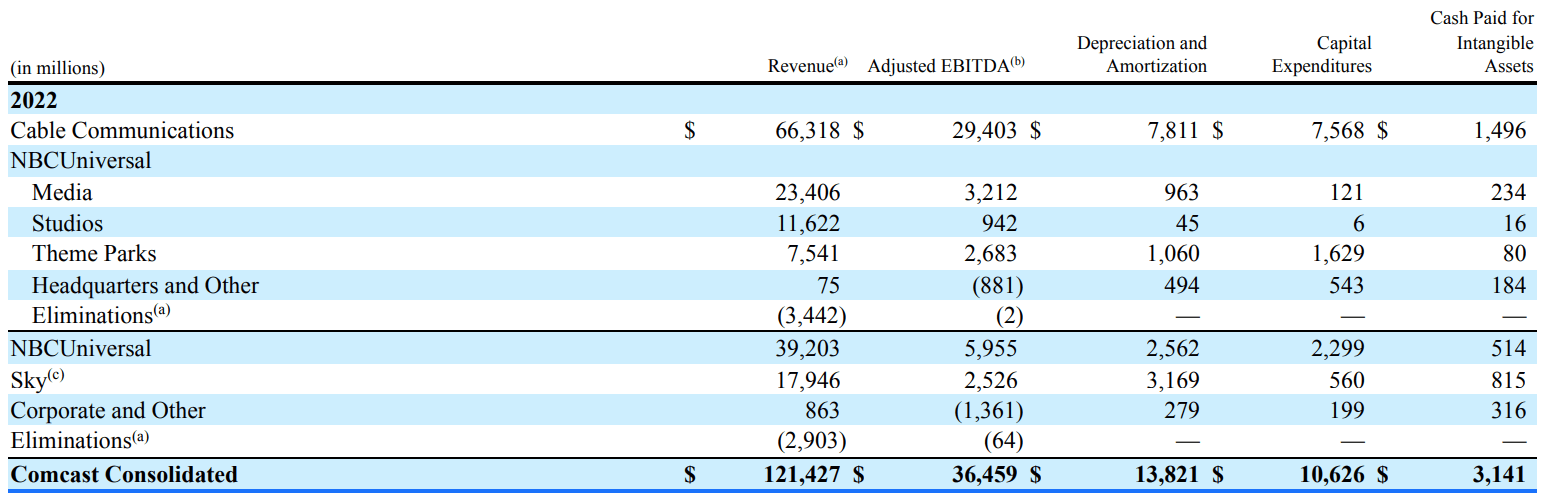
Task: Click NBCUniversal subtotal revenue 39,203
Action: point(807,348)
